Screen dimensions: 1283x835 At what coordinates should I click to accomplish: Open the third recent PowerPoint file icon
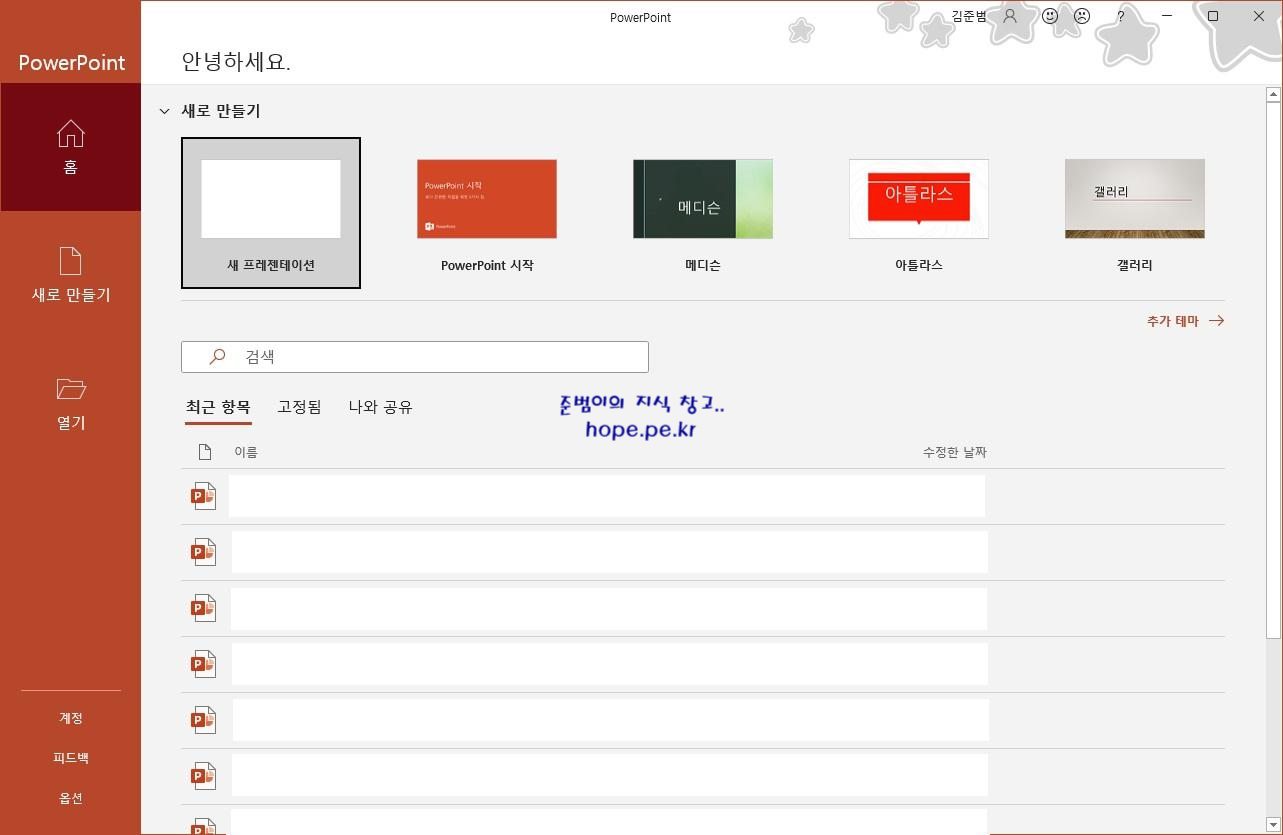pos(204,608)
